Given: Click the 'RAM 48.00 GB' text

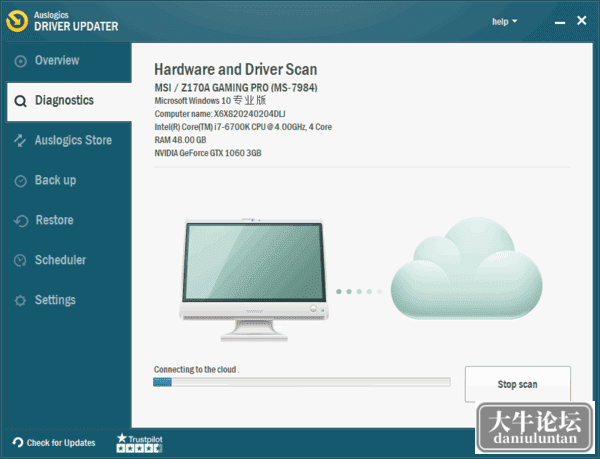Looking at the screenshot, I should pyautogui.click(x=180, y=140).
